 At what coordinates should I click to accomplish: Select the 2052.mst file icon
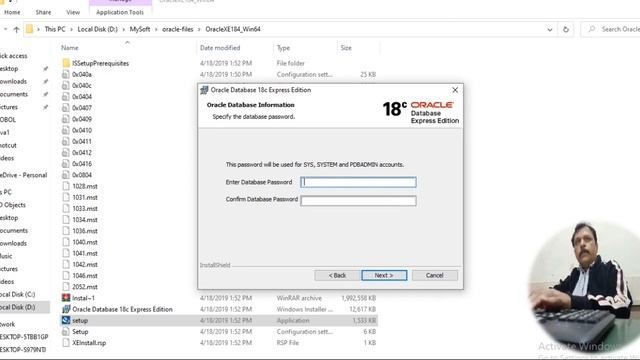coord(66,287)
